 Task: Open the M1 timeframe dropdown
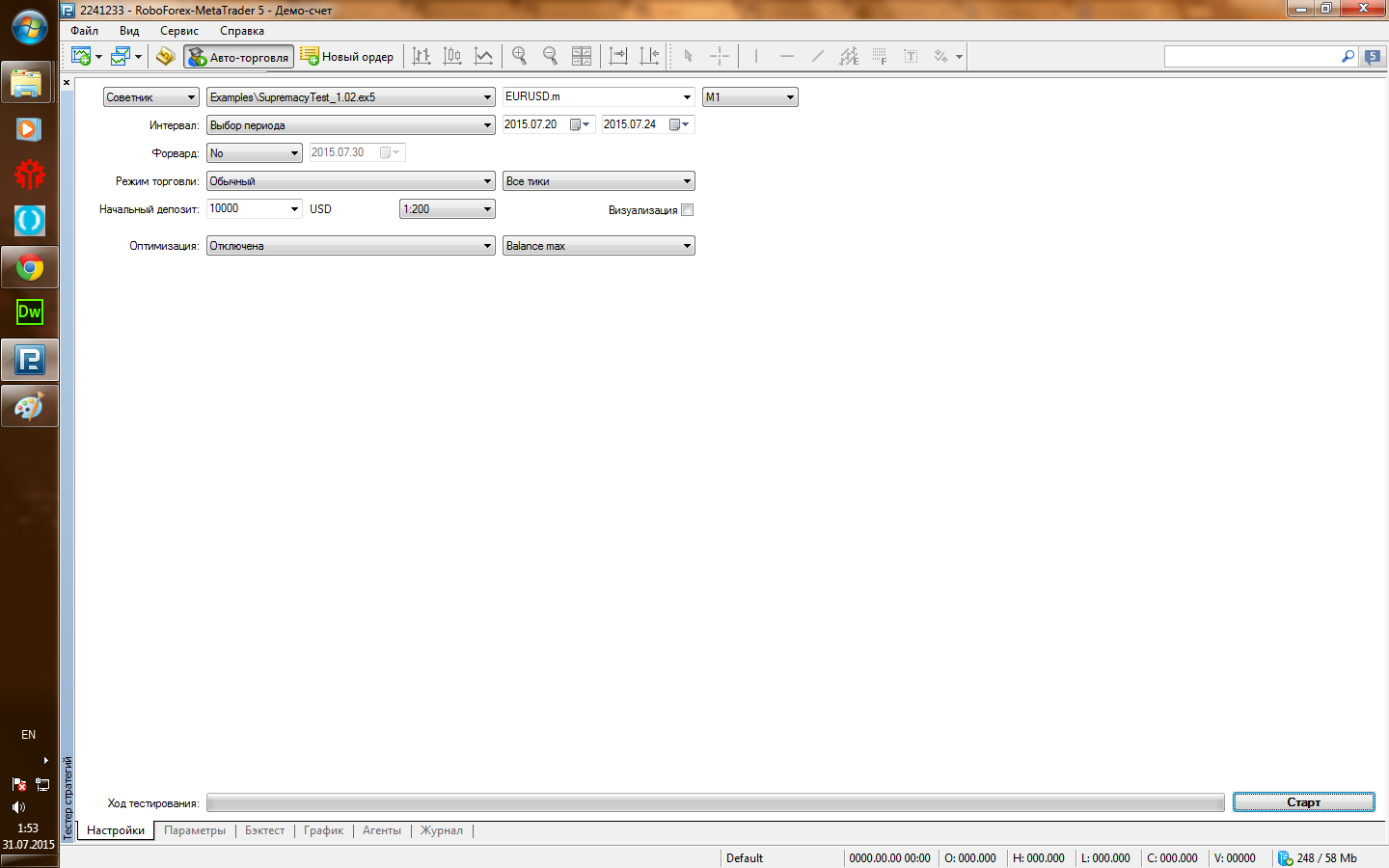point(750,97)
